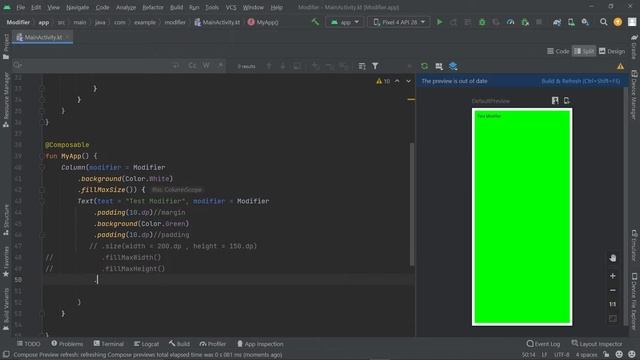Viewport: 640px width, 360px height.
Task: Click the yellow warning stripe marker
Action: (x=411, y=99)
